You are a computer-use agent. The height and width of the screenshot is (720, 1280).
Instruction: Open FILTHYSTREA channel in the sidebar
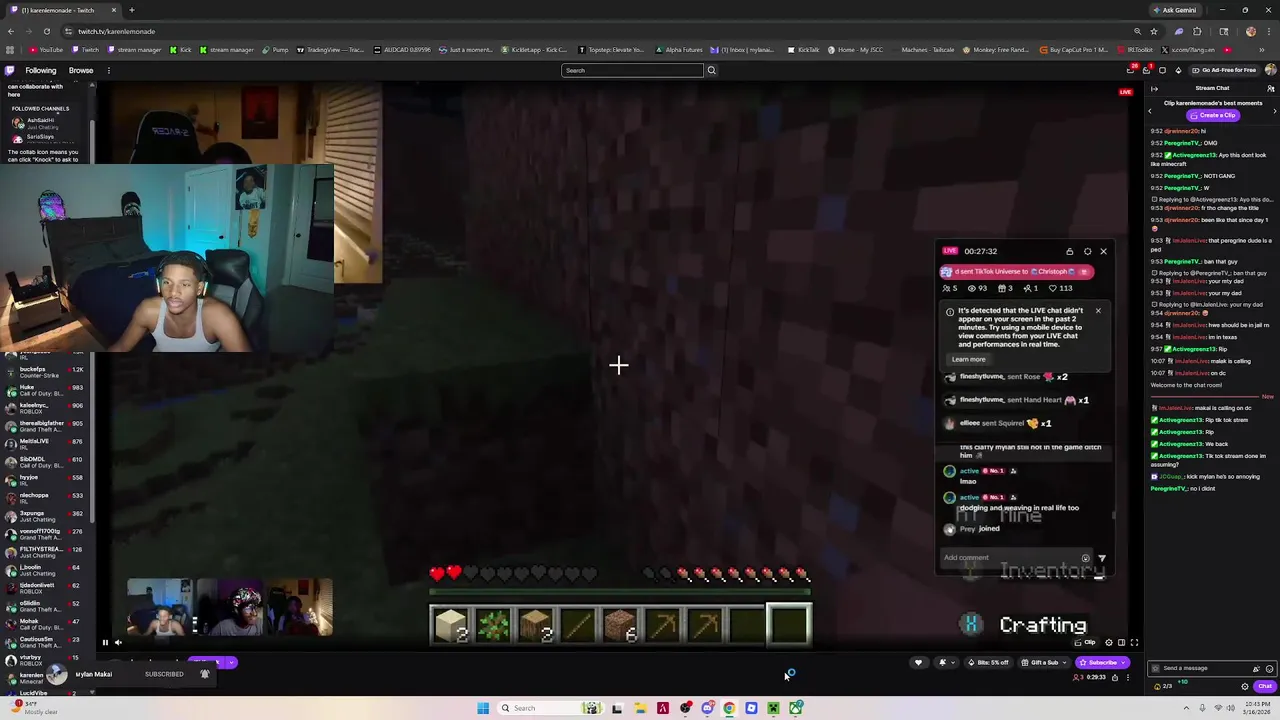click(x=45, y=551)
